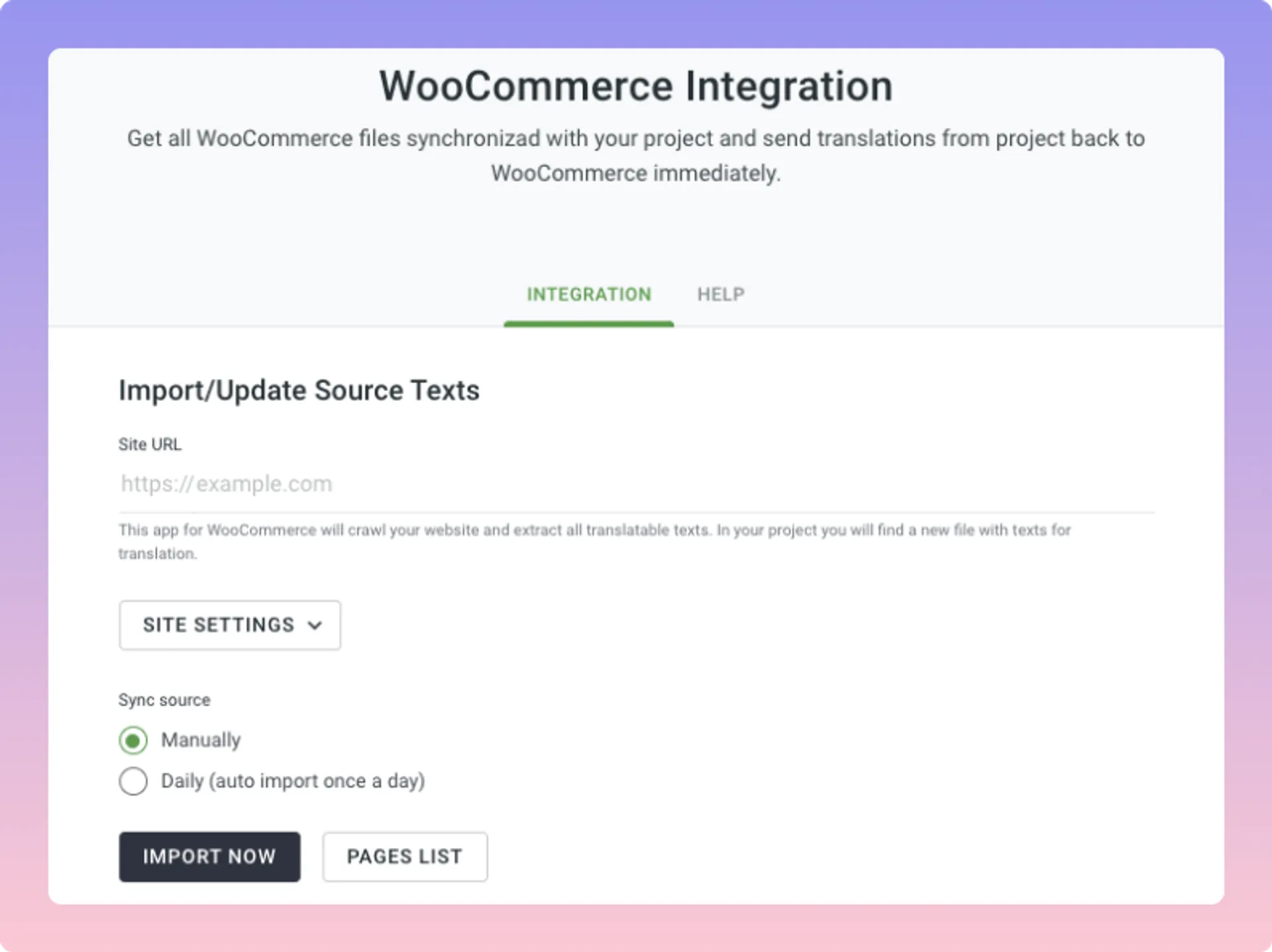Expand the Site Settings dropdown
Image resolution: width=1272 pixels, height=952 pixels.
pyautogui.click(x=230, y=625)
